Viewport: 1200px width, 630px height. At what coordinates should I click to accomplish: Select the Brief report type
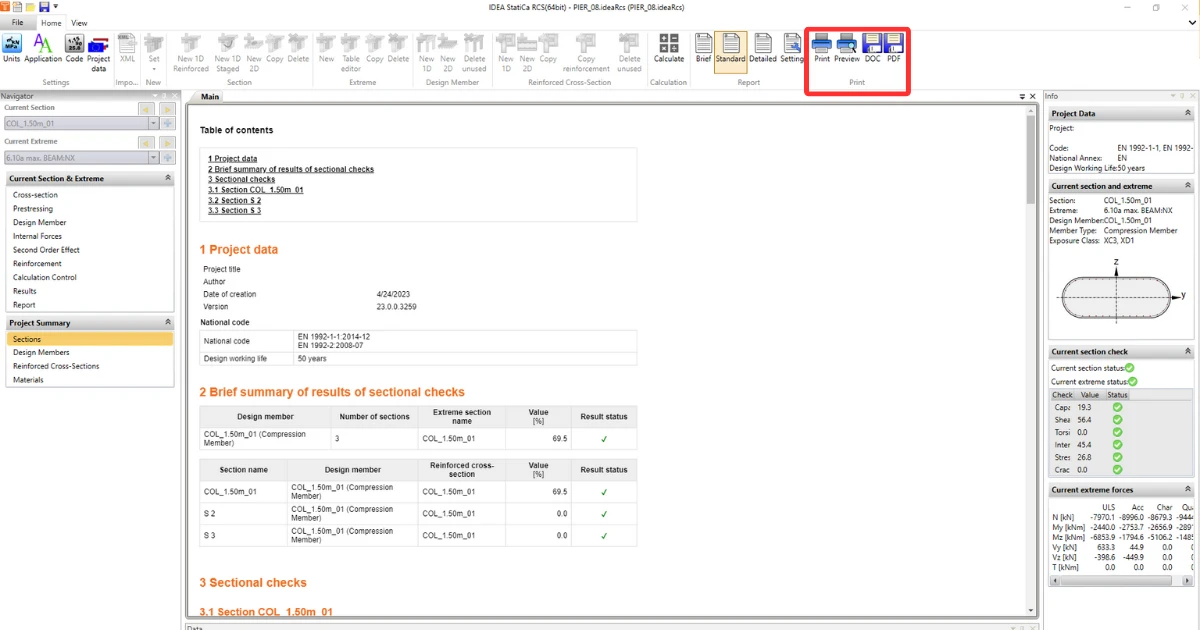[703, 47]
